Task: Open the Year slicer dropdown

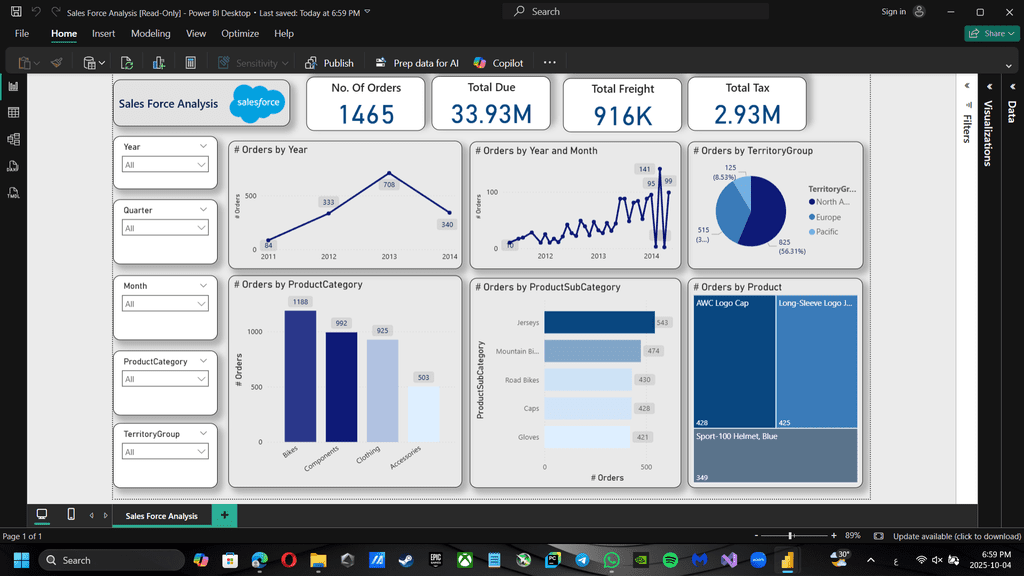Action: click(166, 165)
